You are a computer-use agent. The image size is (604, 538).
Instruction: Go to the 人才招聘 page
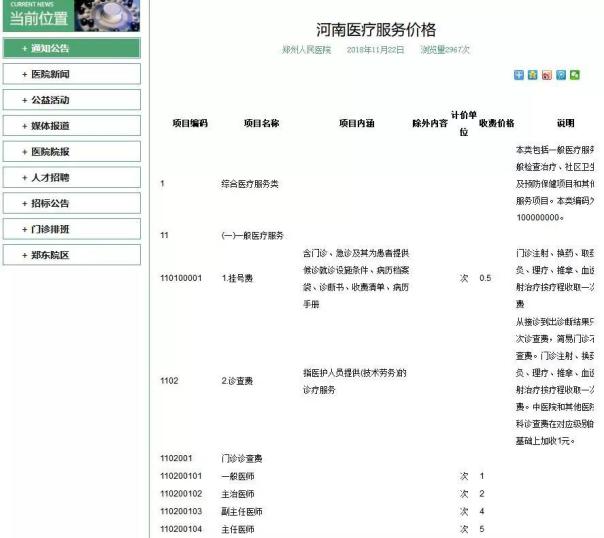click(x=70, y=177)
